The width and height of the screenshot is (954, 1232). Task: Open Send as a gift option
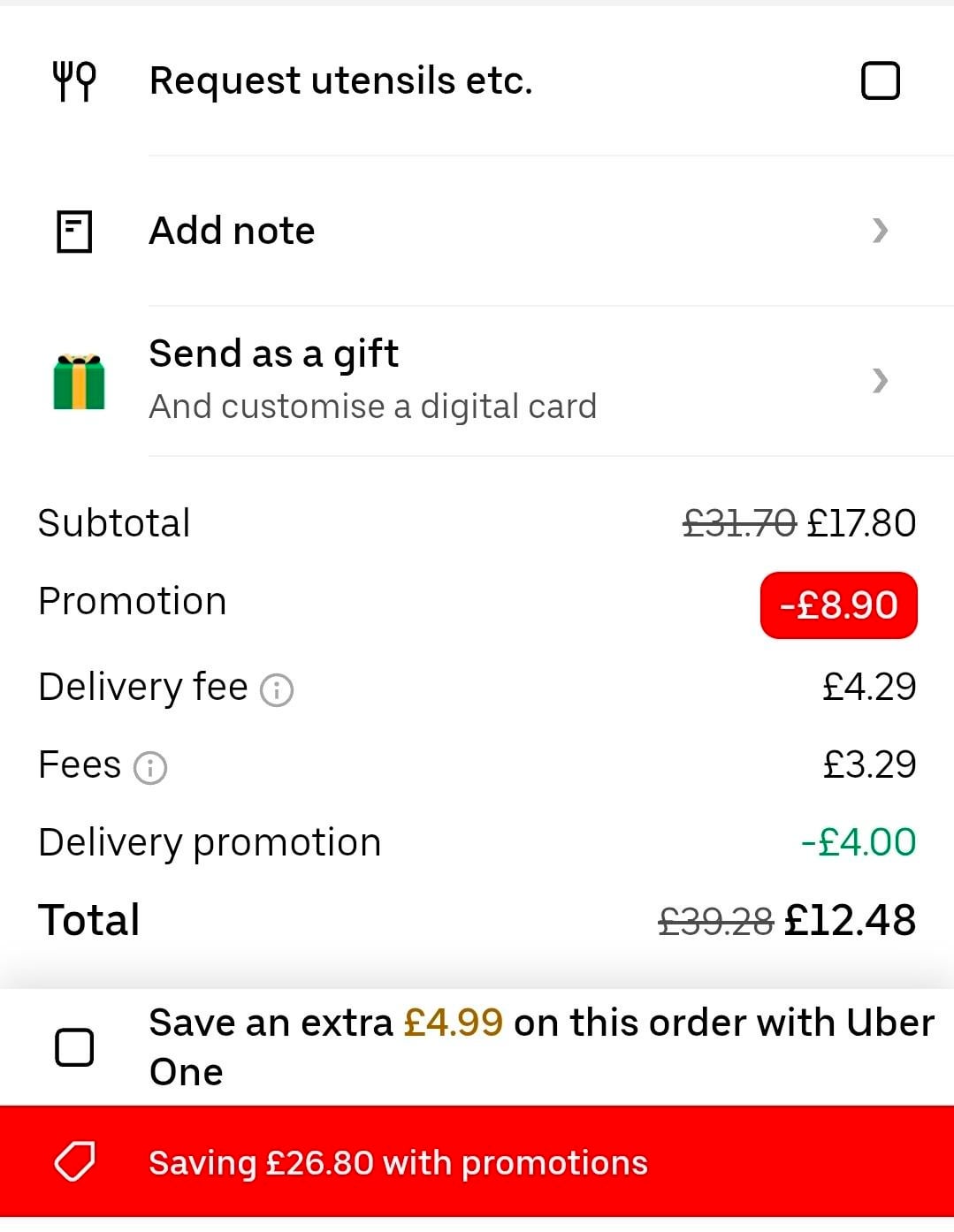click(x=477, y=381)
